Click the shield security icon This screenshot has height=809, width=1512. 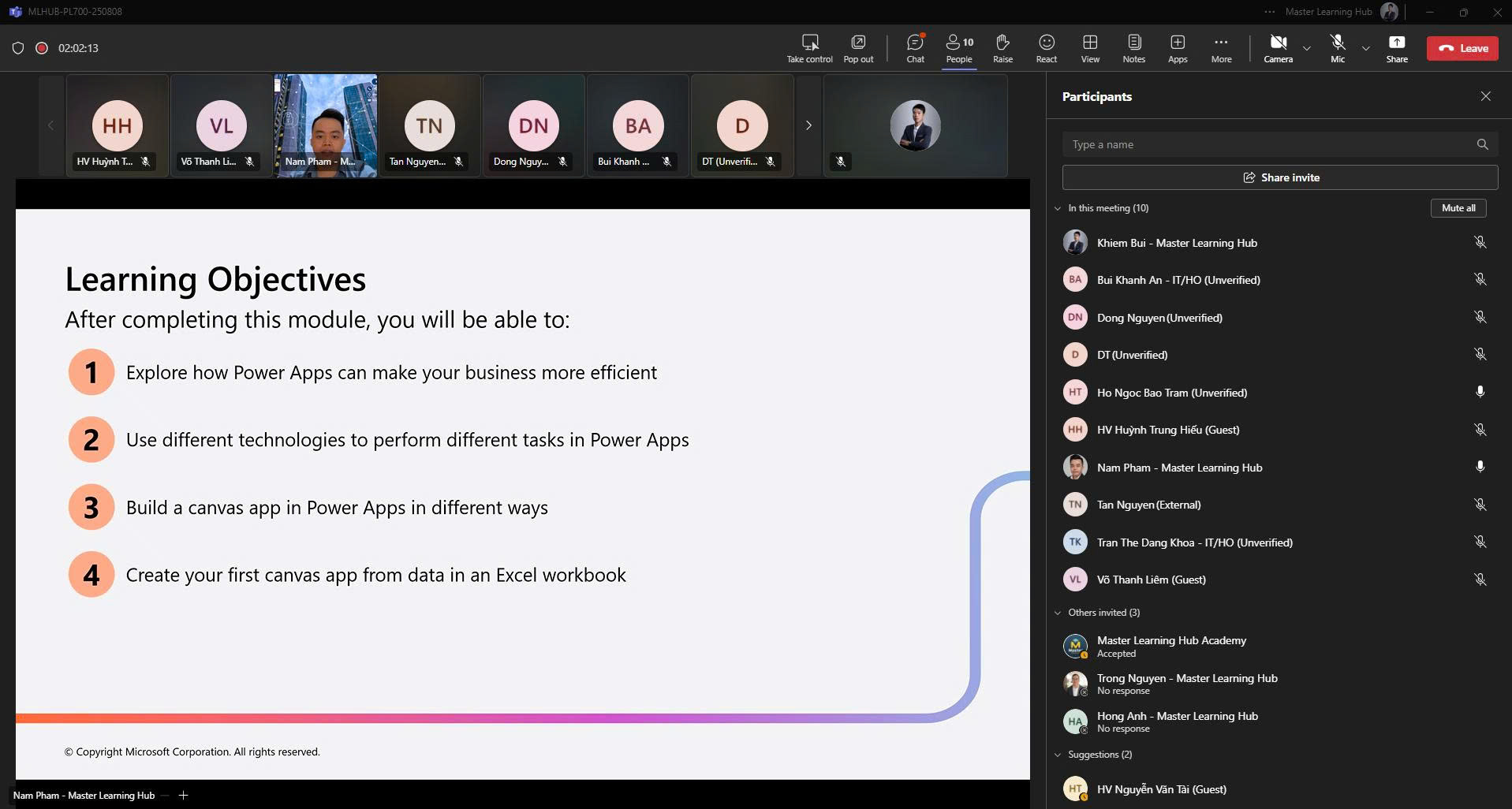(18, 48)
